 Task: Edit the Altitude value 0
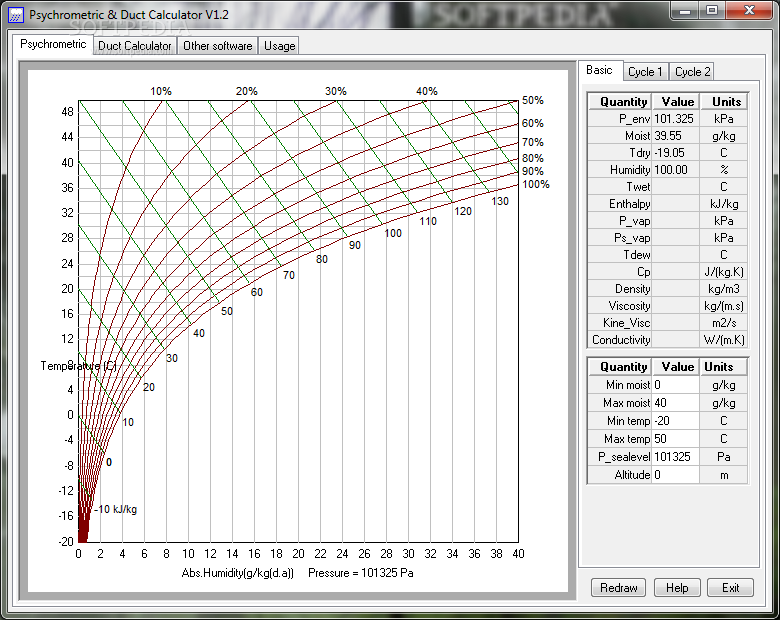click(x=675, y=475)
